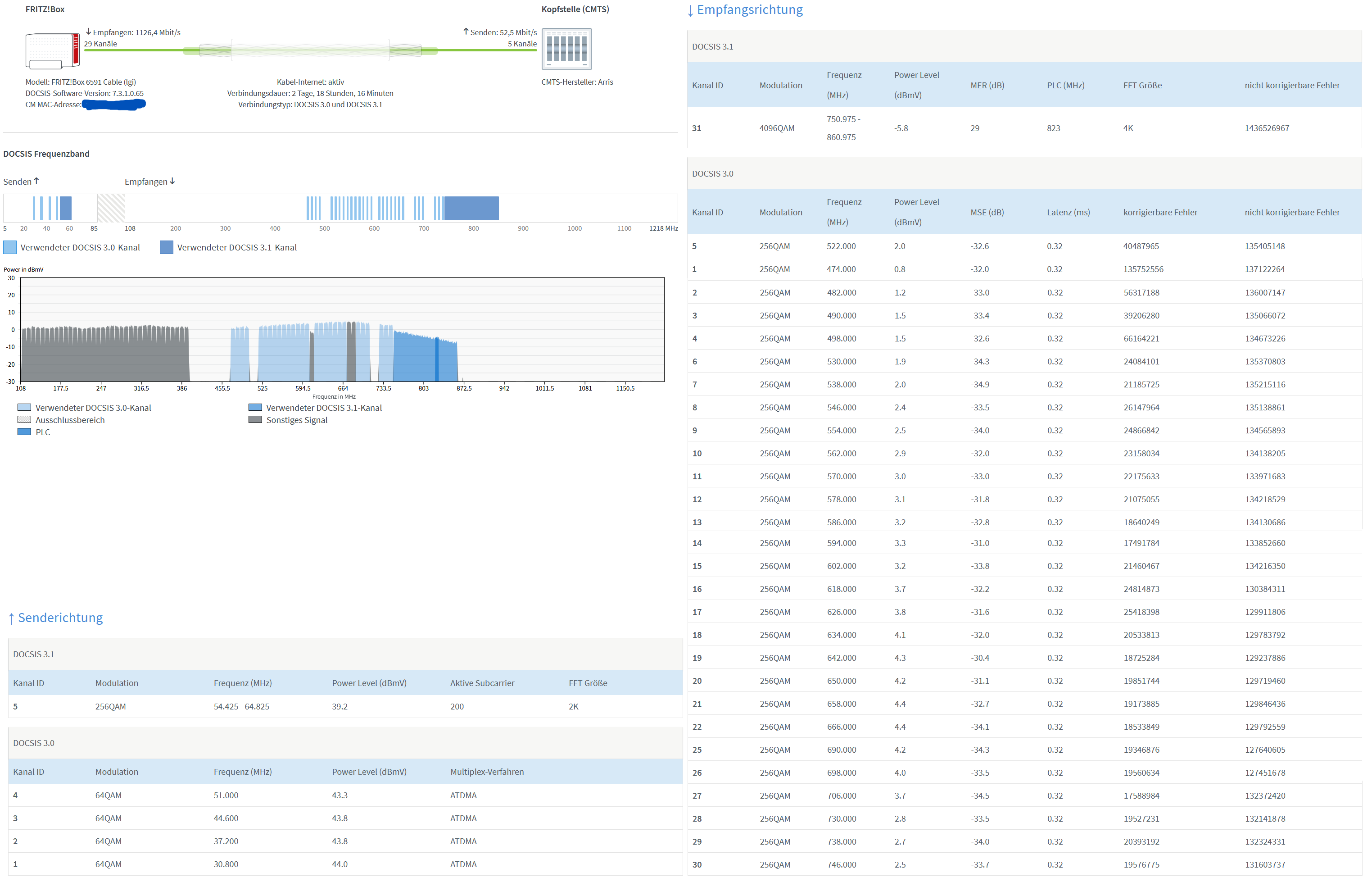1372x882 pixels.
Task: Click the PLC legend color box
Action: 24,432
